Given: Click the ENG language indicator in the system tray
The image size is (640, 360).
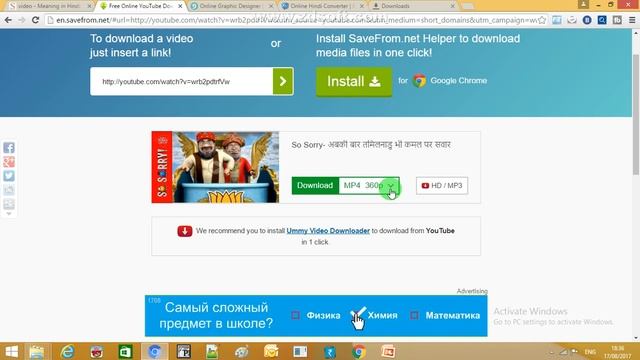Looking at the screenshot, I should [590, 351].
